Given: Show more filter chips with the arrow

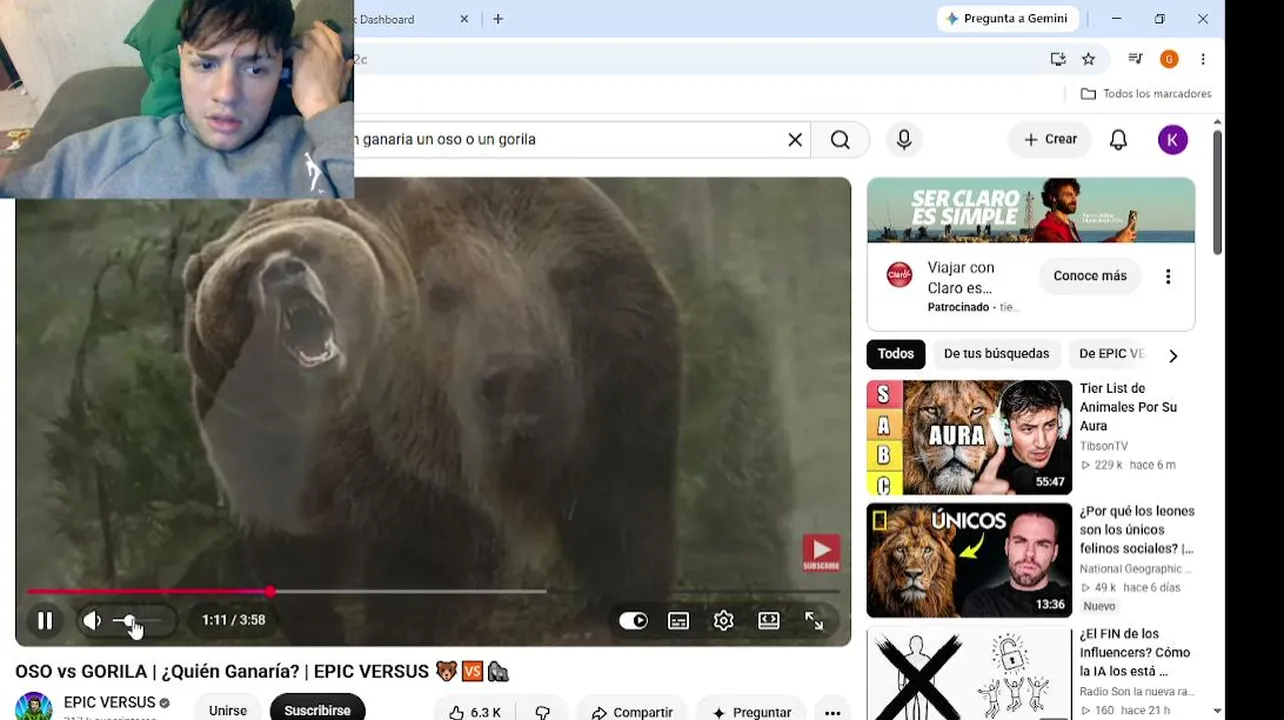Looking at the screenshot, I should tap(1173, 355).
